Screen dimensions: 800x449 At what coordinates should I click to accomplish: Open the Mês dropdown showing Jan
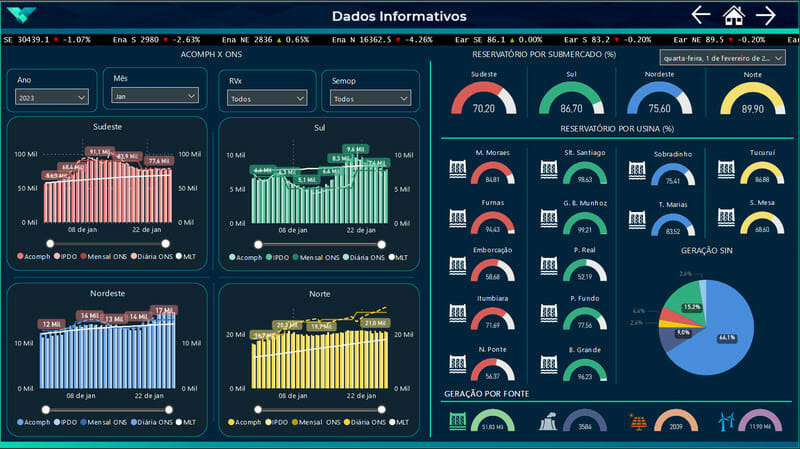155,96
